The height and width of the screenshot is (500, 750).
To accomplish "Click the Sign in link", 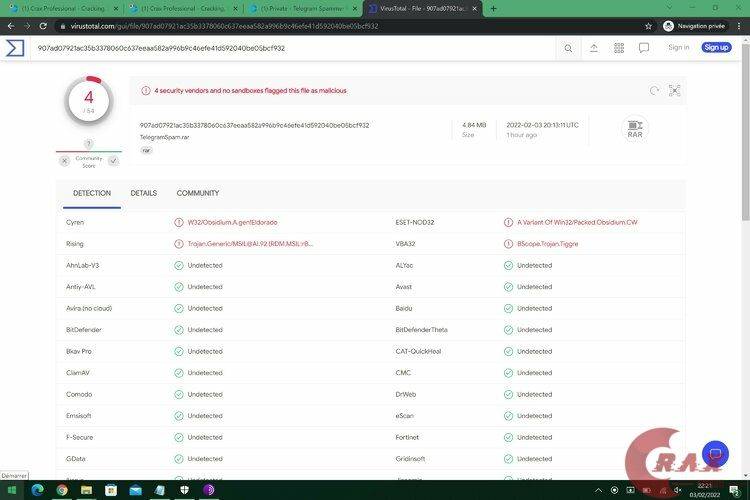I will pos(679,47).
